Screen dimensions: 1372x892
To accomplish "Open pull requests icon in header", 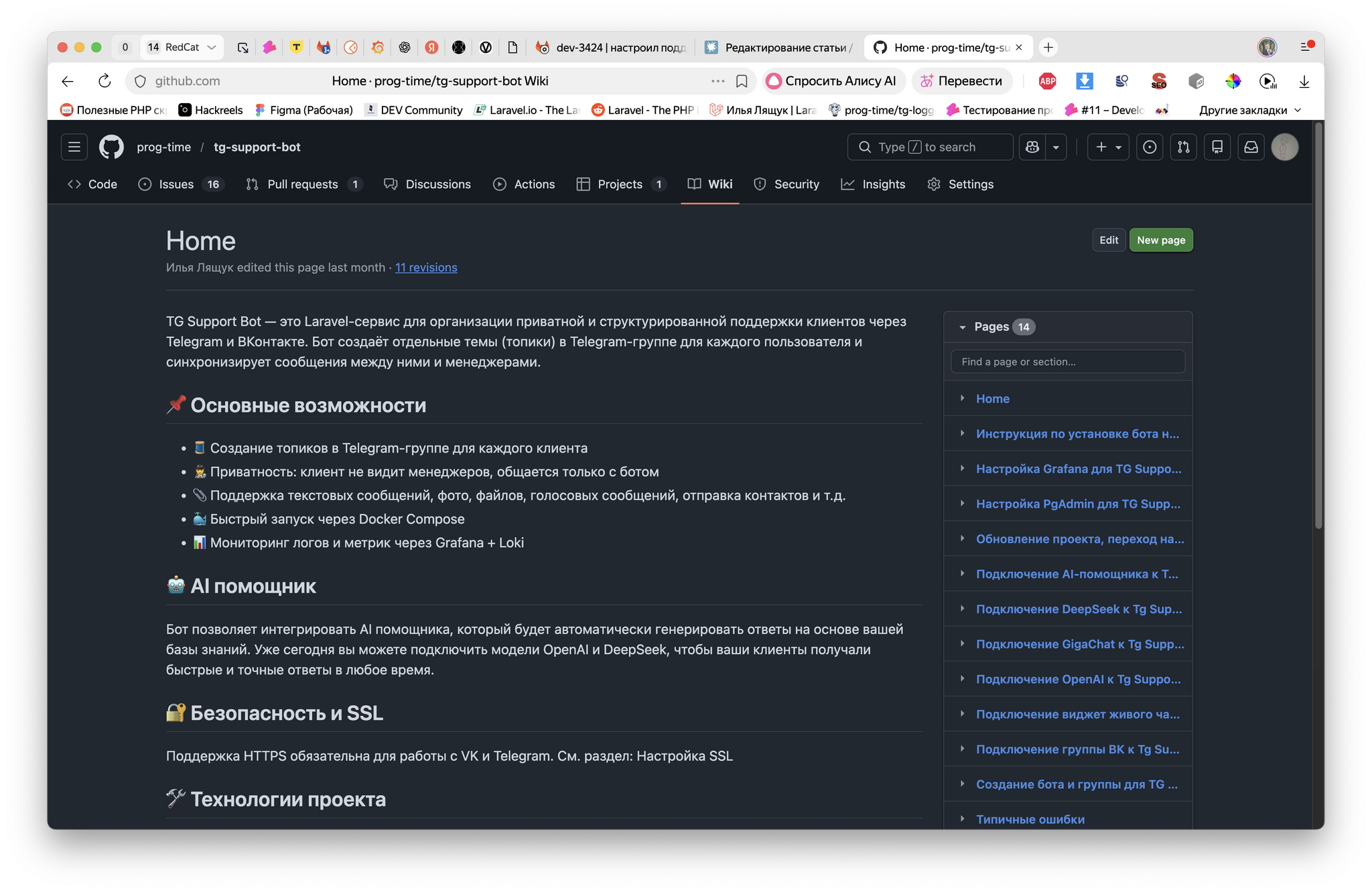I will tap(1184, 147).
